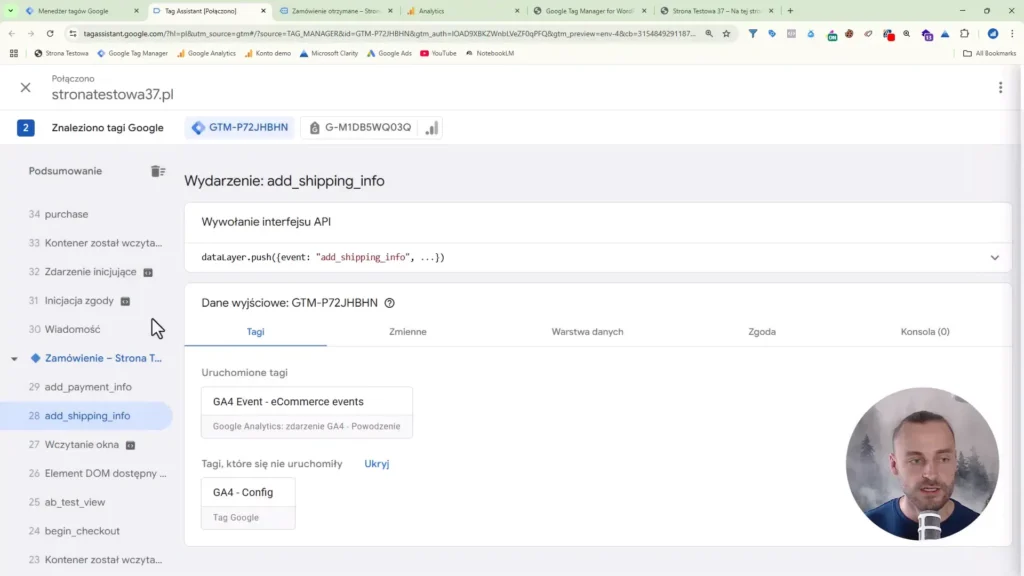Select event 24 begin_checkout
Image resolution: width=1024 pixels, height=576 pixels.
coord(86,530)
